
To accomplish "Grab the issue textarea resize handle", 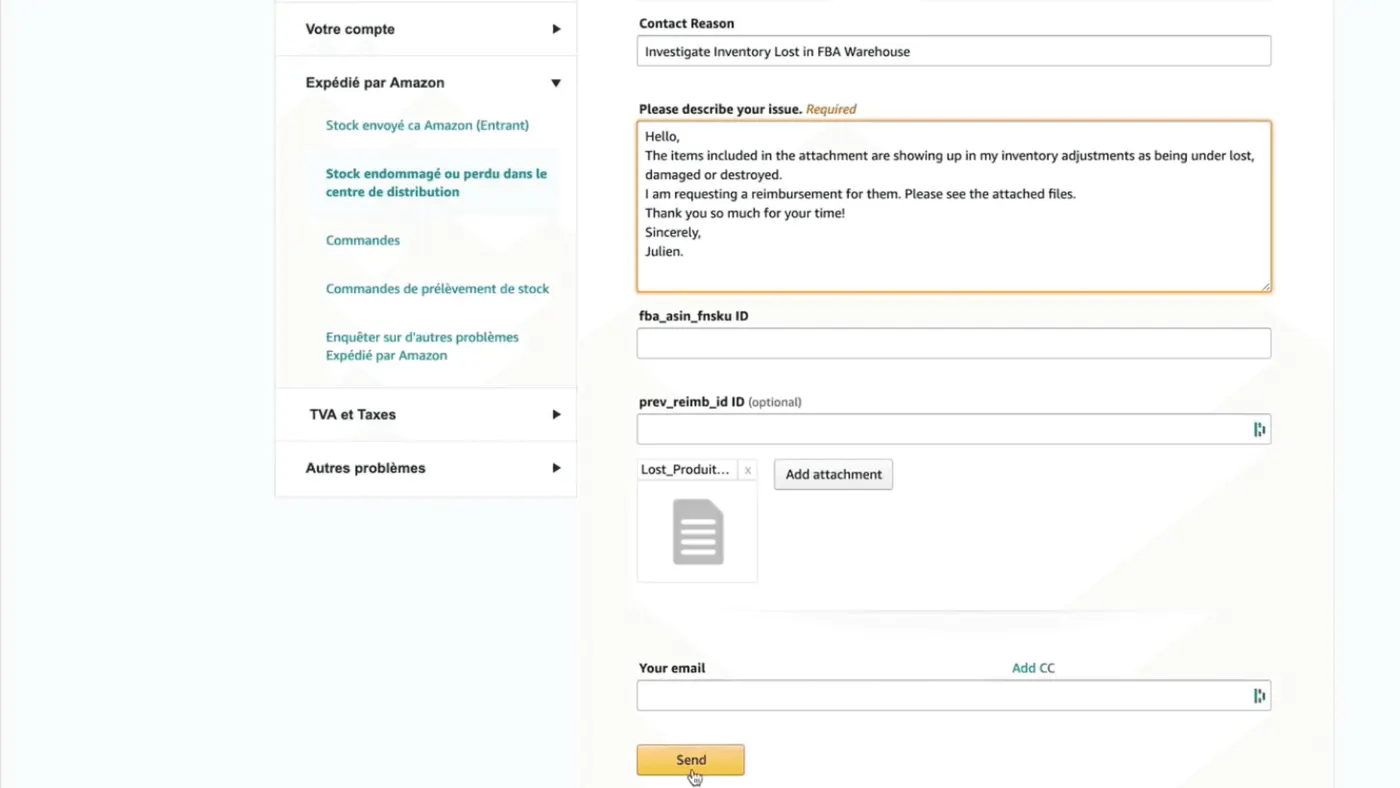I will coord(1265,286).
